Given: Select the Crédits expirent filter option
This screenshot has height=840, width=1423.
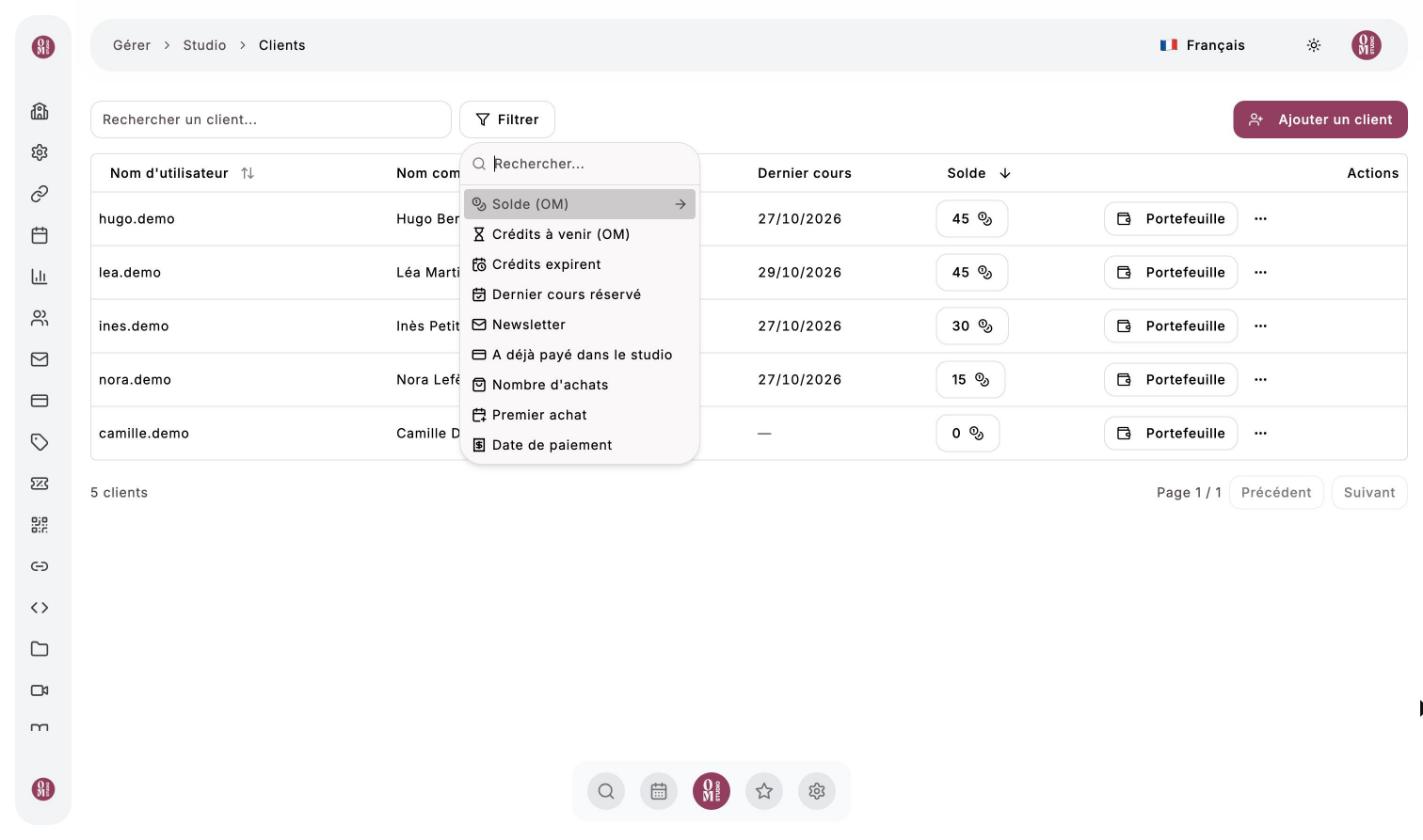Looking at the screenshot, I should (580, 264).
